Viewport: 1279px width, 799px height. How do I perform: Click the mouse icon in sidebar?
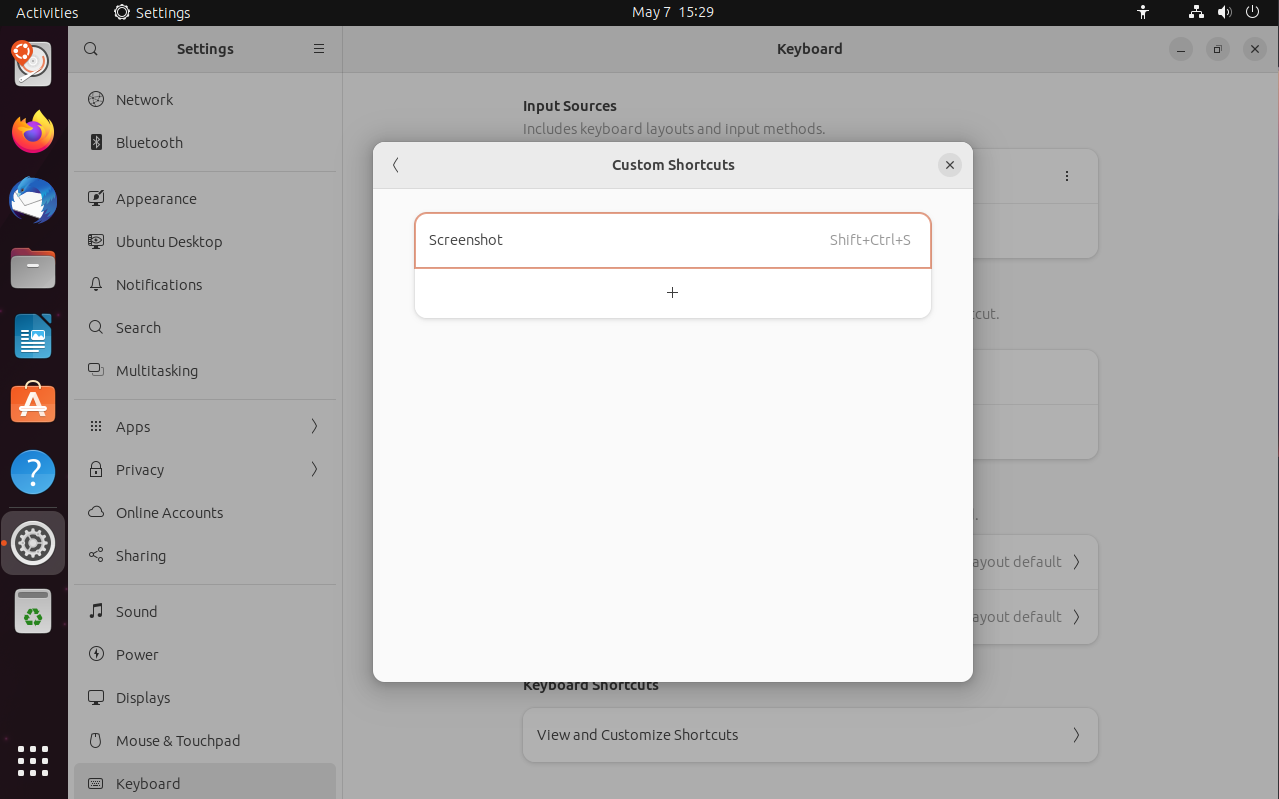(x=96, y=740)
